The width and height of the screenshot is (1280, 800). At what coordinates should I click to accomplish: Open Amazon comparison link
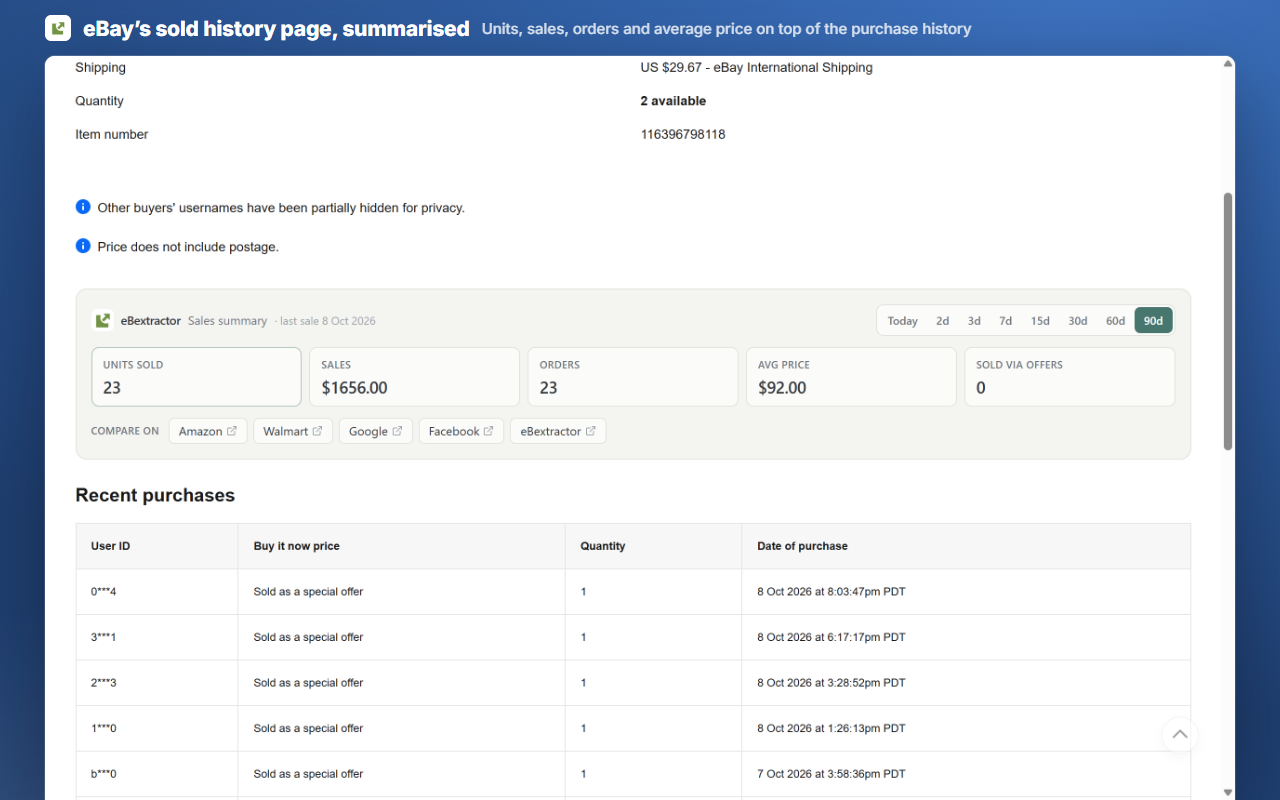[x=208, y=431]
